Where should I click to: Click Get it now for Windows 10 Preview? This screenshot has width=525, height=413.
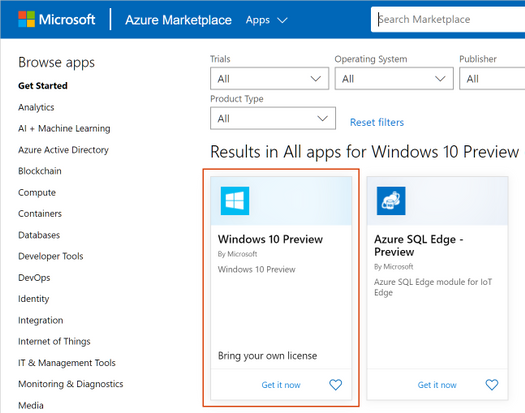pos(281,385)
